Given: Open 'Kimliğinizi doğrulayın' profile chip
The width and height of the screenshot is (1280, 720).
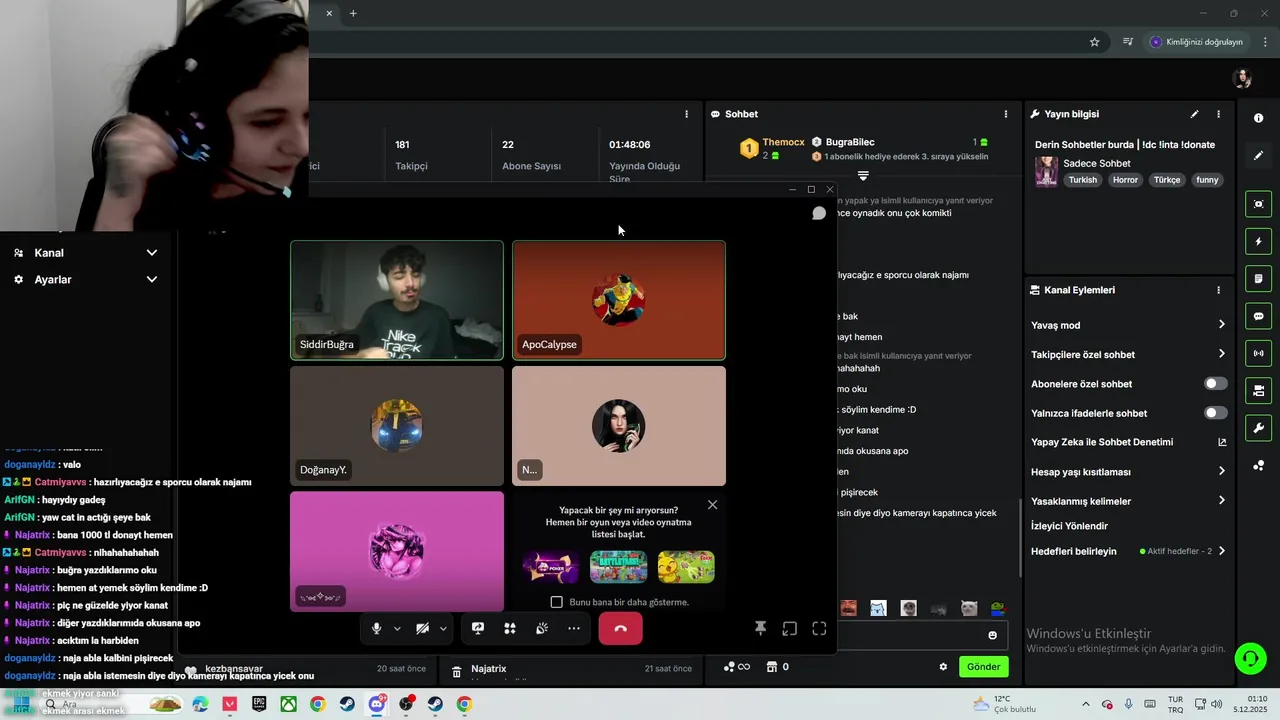Looking at the screenshot, I should pos(1196,42).
